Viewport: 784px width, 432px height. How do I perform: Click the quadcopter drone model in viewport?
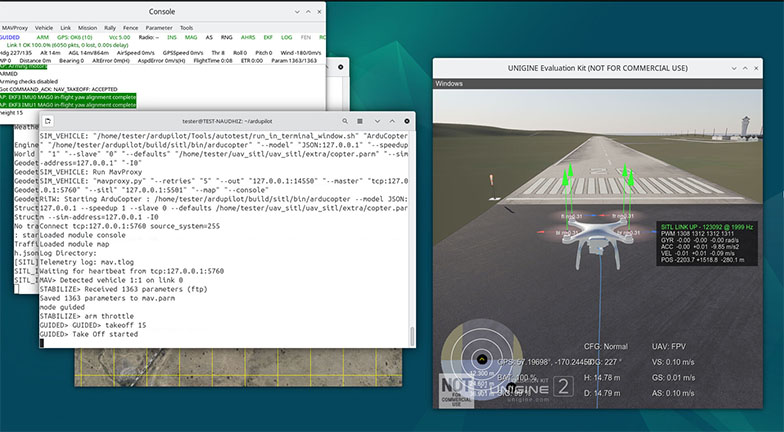597,239
